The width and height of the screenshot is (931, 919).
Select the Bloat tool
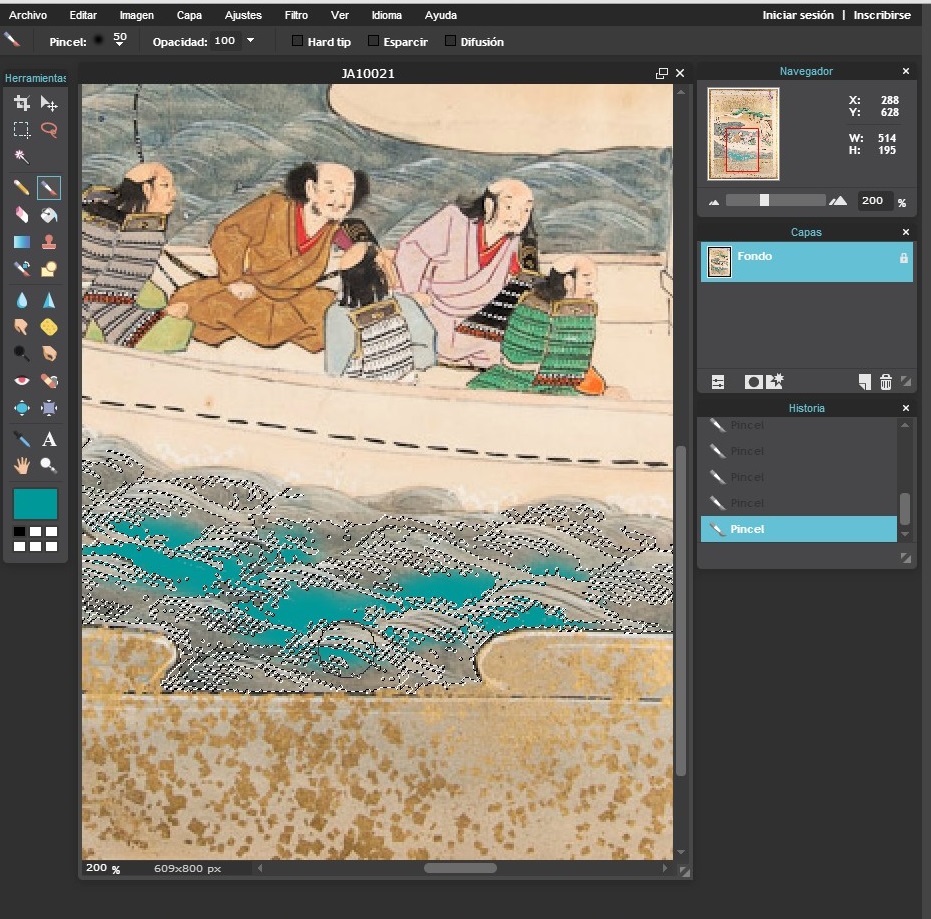[x=22, y=408]
